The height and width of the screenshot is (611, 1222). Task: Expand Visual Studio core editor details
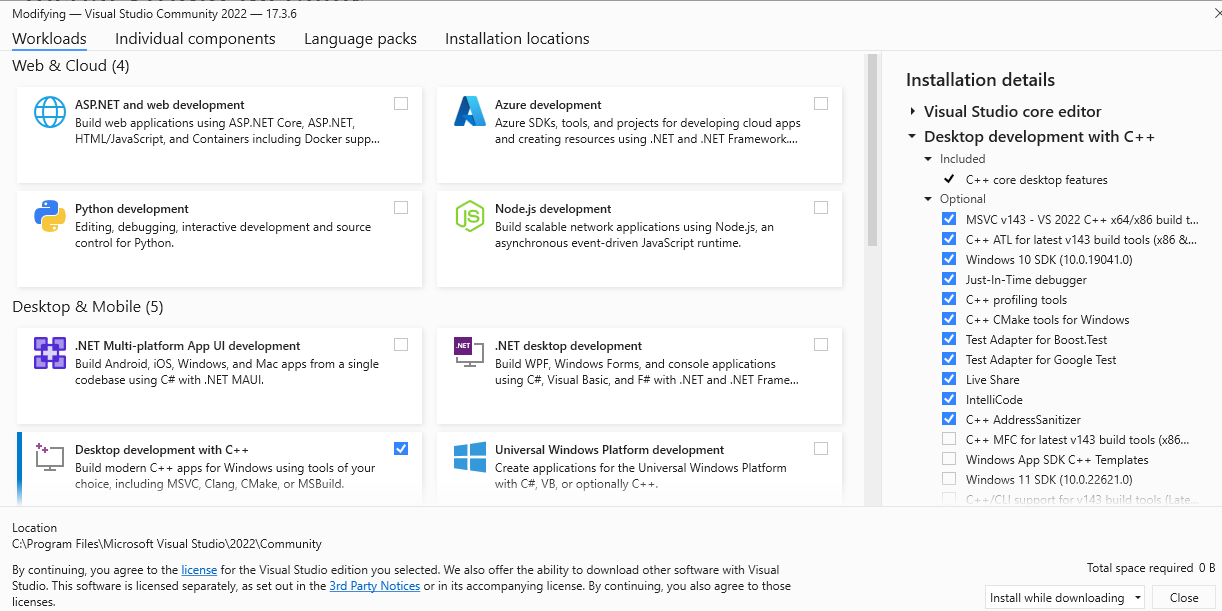(x=913, y=112)
